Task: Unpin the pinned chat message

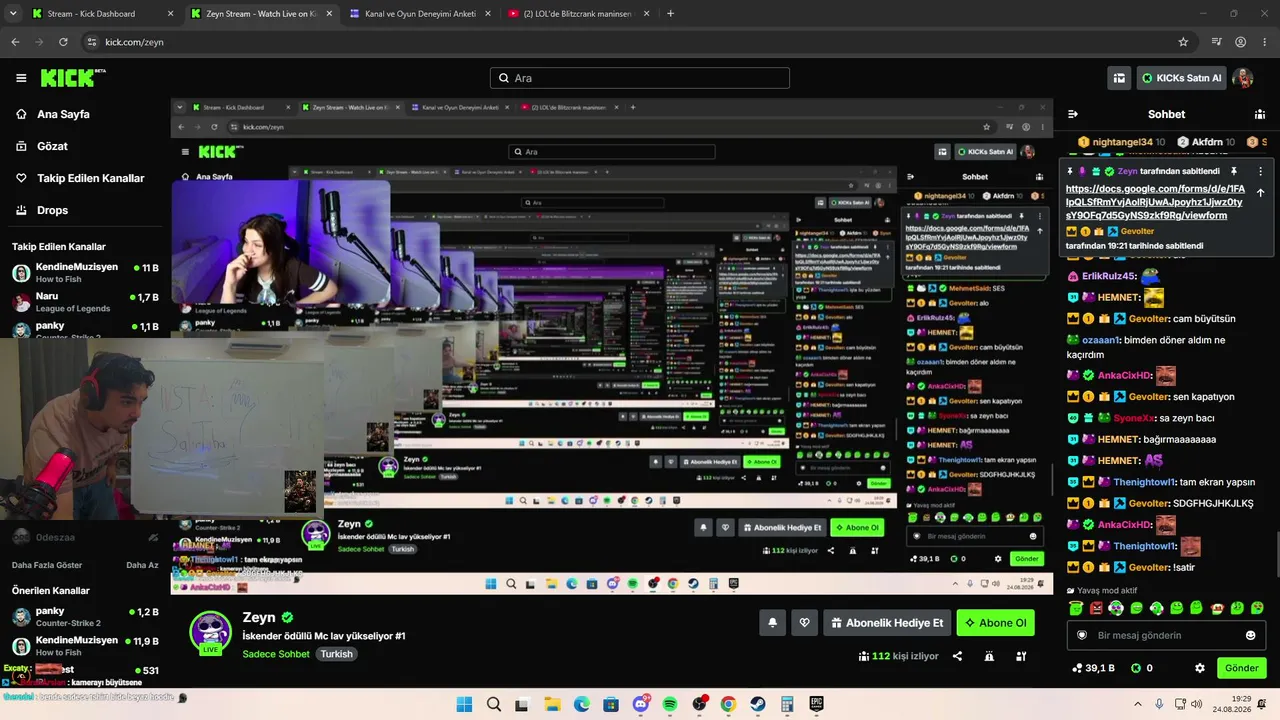Action: (1234, 171)
